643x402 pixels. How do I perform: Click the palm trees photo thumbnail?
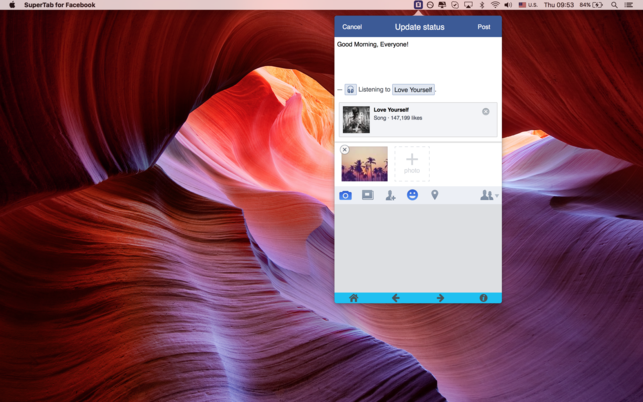coord(365,164)
